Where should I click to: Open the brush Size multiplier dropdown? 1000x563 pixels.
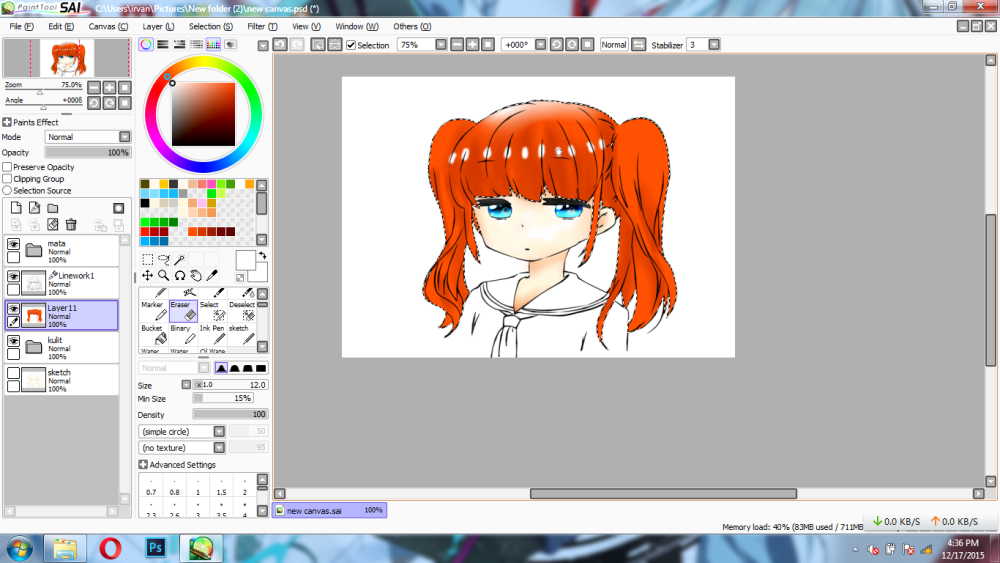(186, 385)
